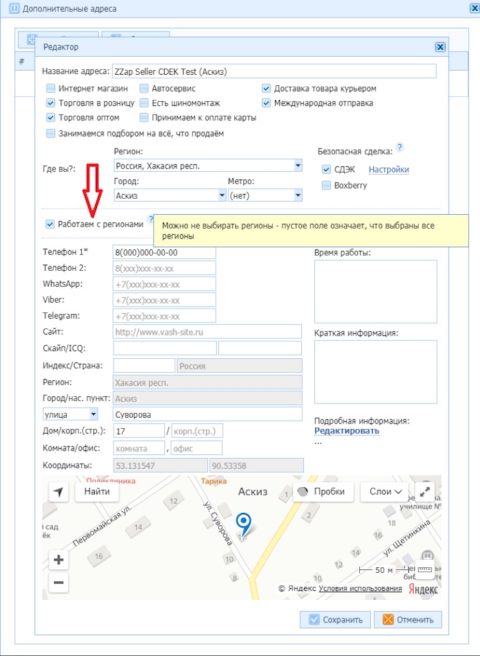Open the Метро dropdown

tap(298, 195)
